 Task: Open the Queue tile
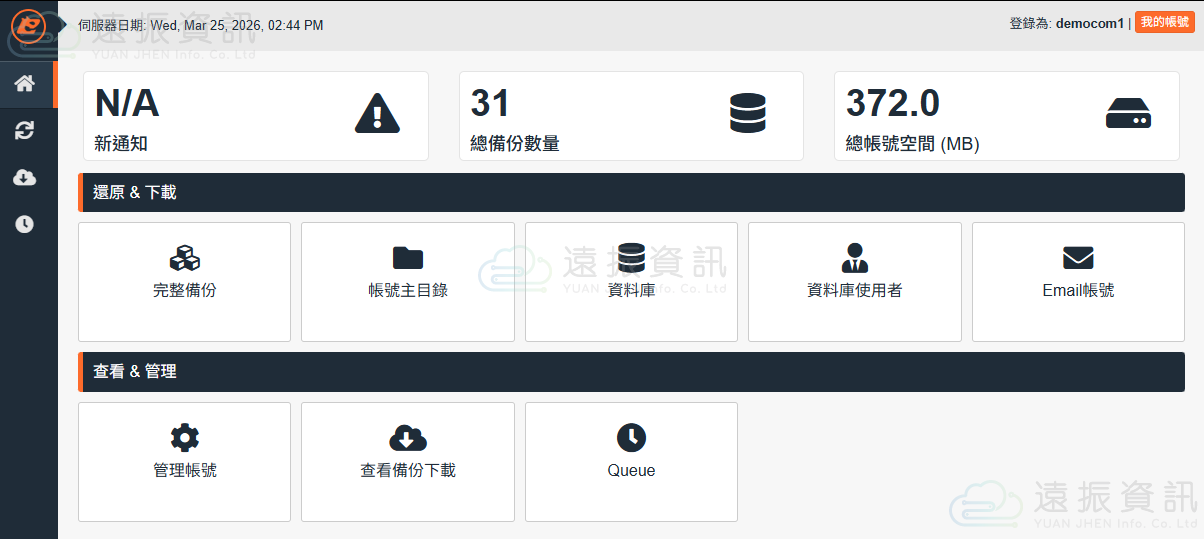point(631,461)
